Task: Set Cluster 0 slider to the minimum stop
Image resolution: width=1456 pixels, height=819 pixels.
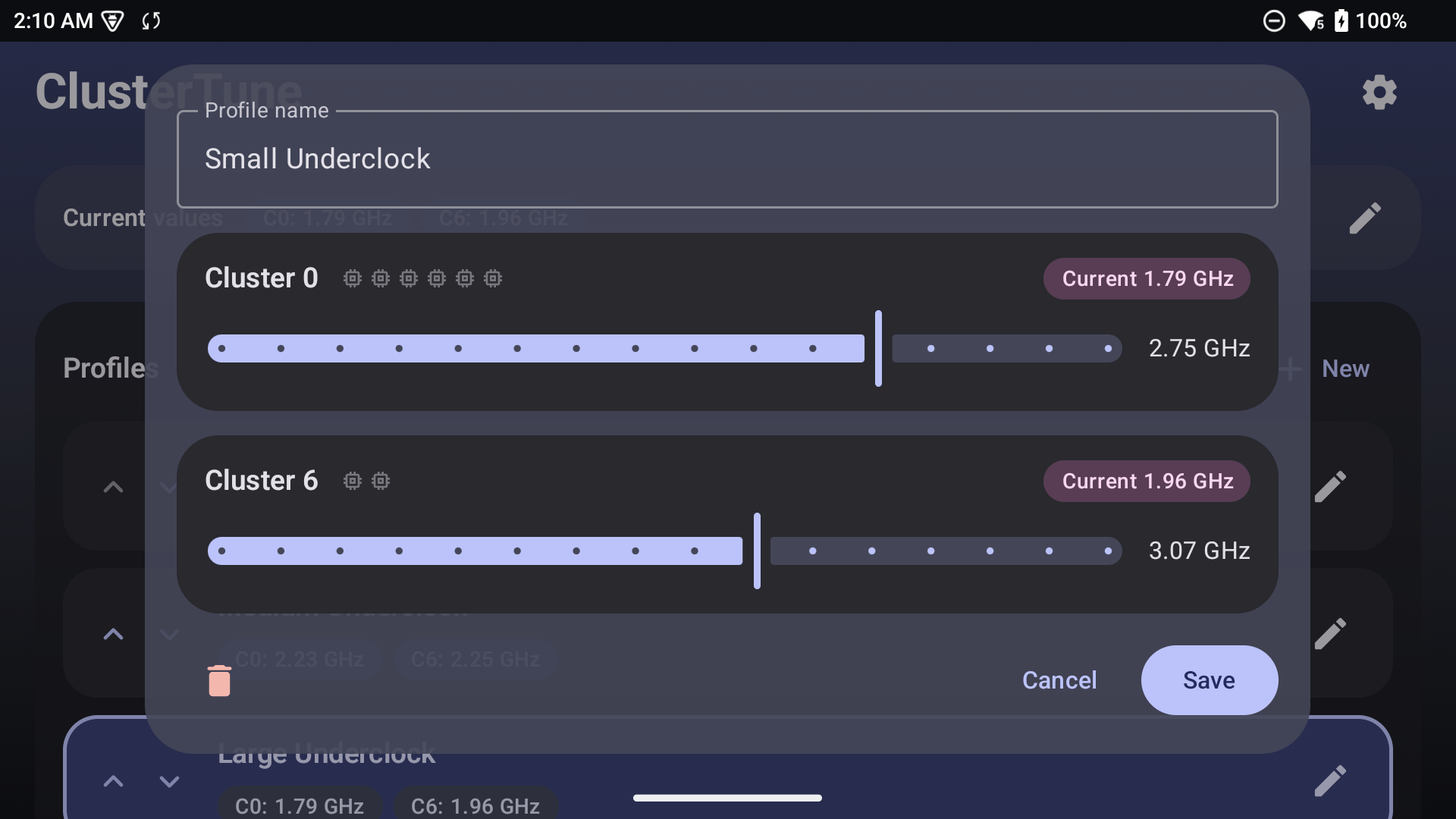Action: [x=221, y=349]
